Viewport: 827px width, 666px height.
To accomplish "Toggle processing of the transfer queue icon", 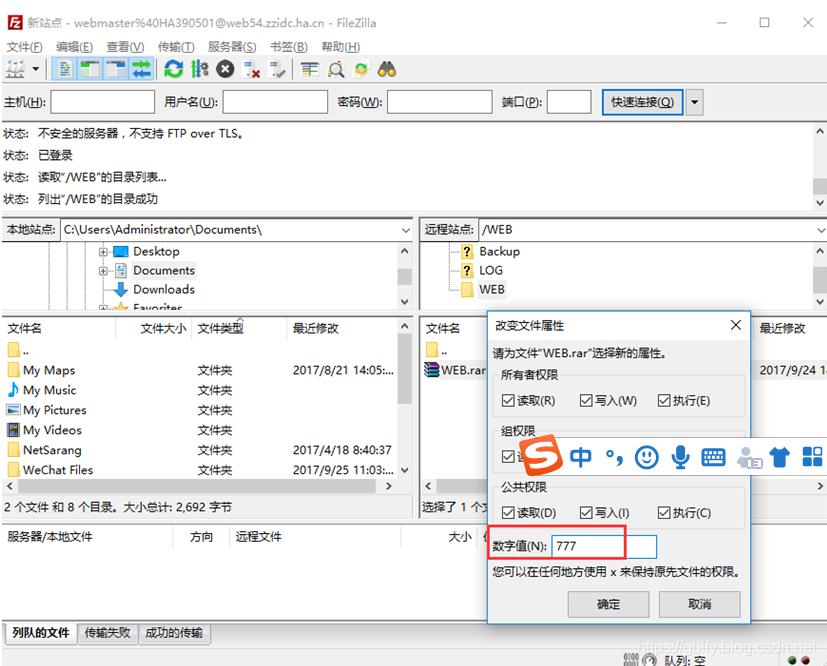I will click(199, 69).
